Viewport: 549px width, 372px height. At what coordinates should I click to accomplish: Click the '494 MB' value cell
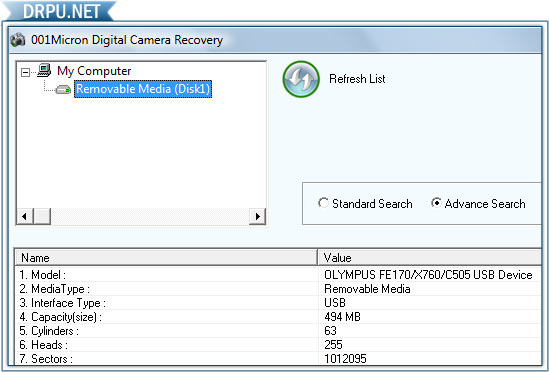pos(342,317)
